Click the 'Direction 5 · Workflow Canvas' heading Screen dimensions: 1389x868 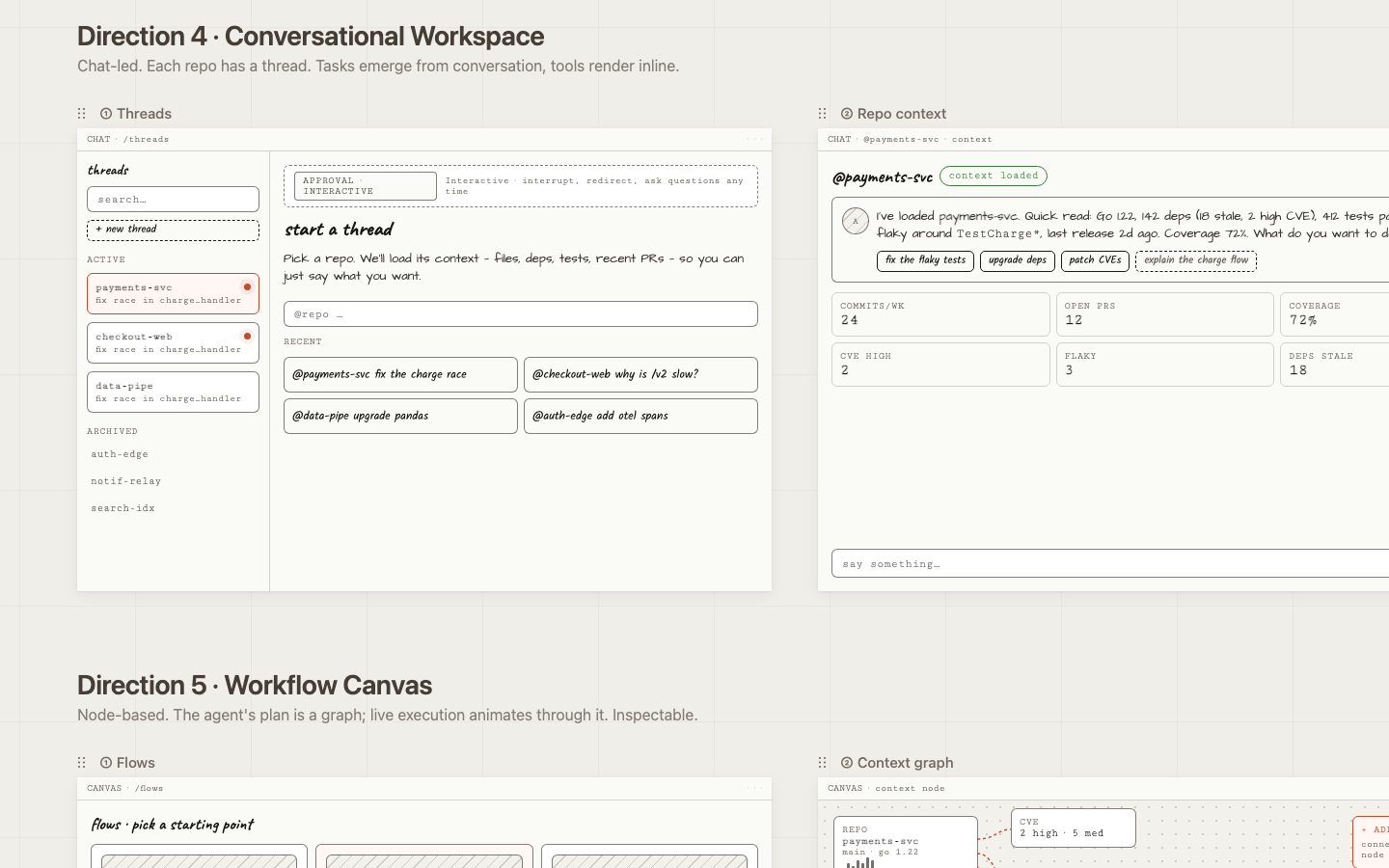click(255, 686)
